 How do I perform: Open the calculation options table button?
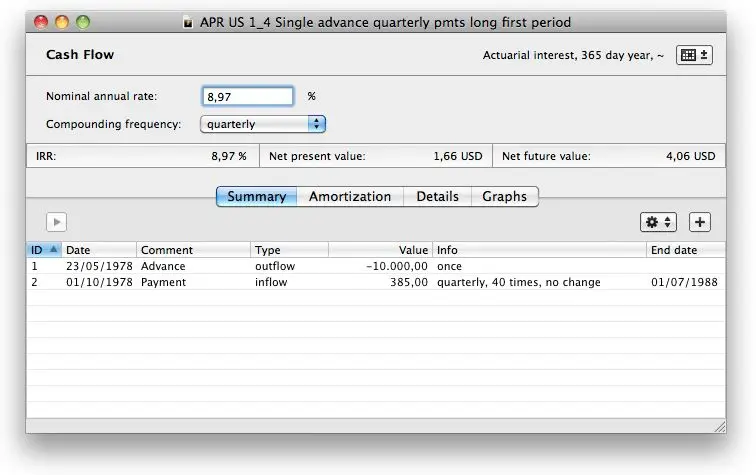pyautogui.click(x=694, y=55)
